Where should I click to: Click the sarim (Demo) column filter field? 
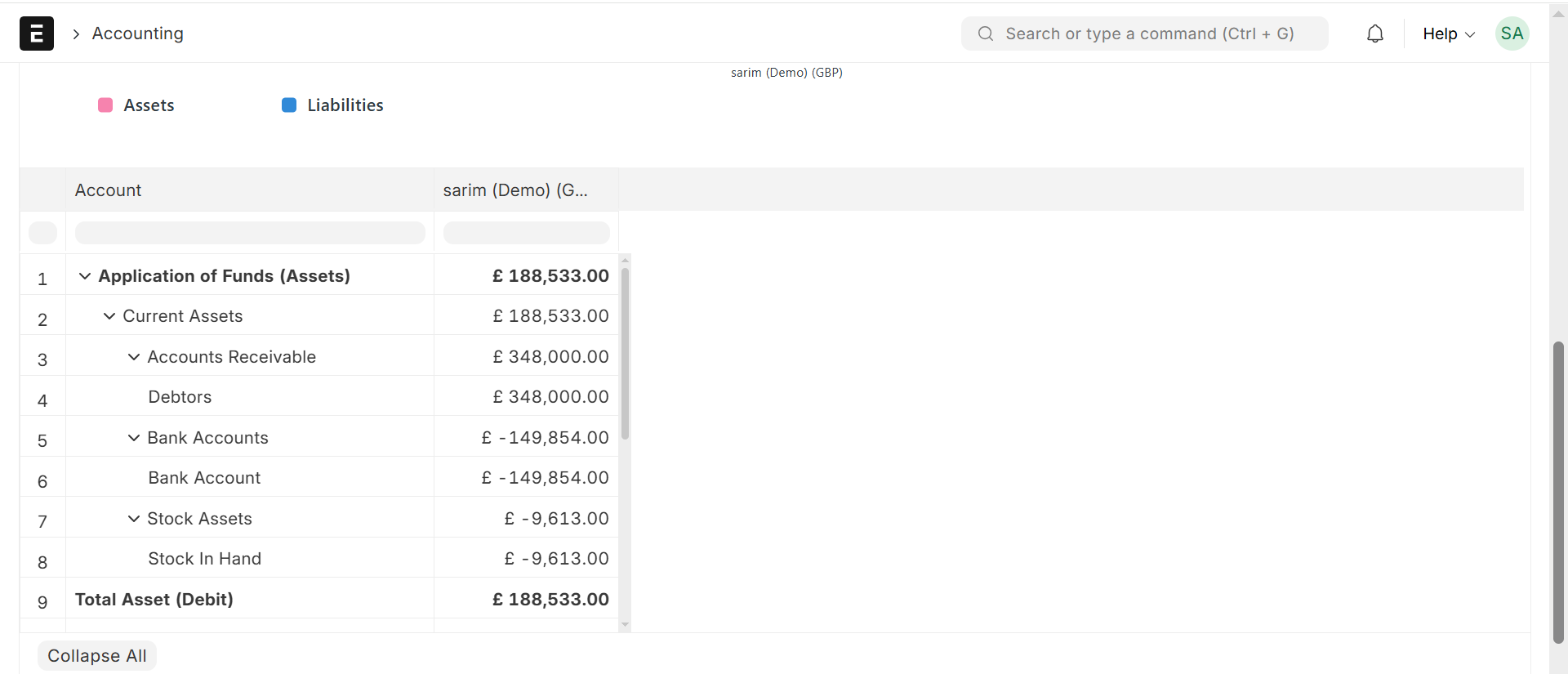pos(526,233)
